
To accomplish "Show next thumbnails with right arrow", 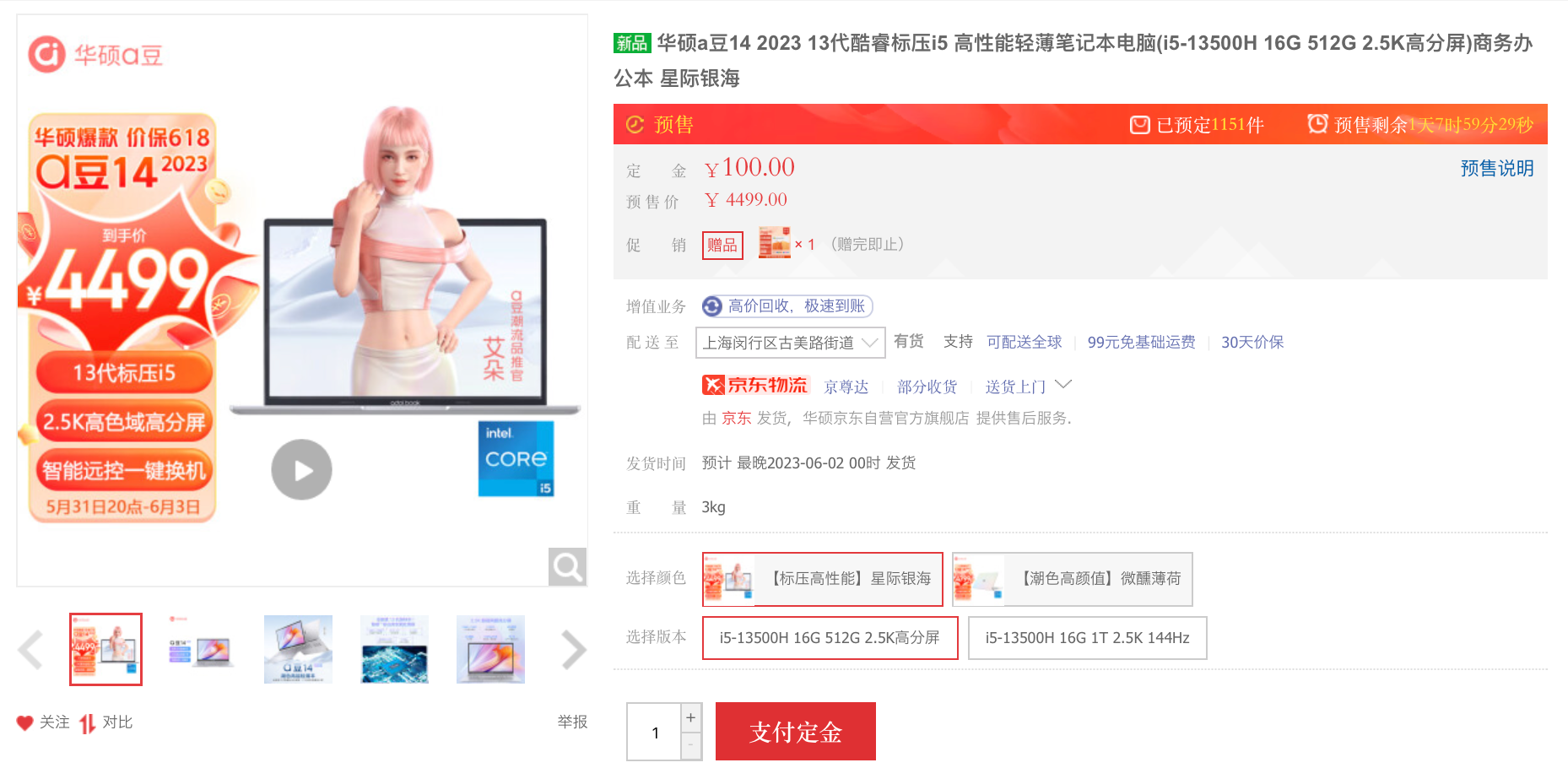I will 573,650.
